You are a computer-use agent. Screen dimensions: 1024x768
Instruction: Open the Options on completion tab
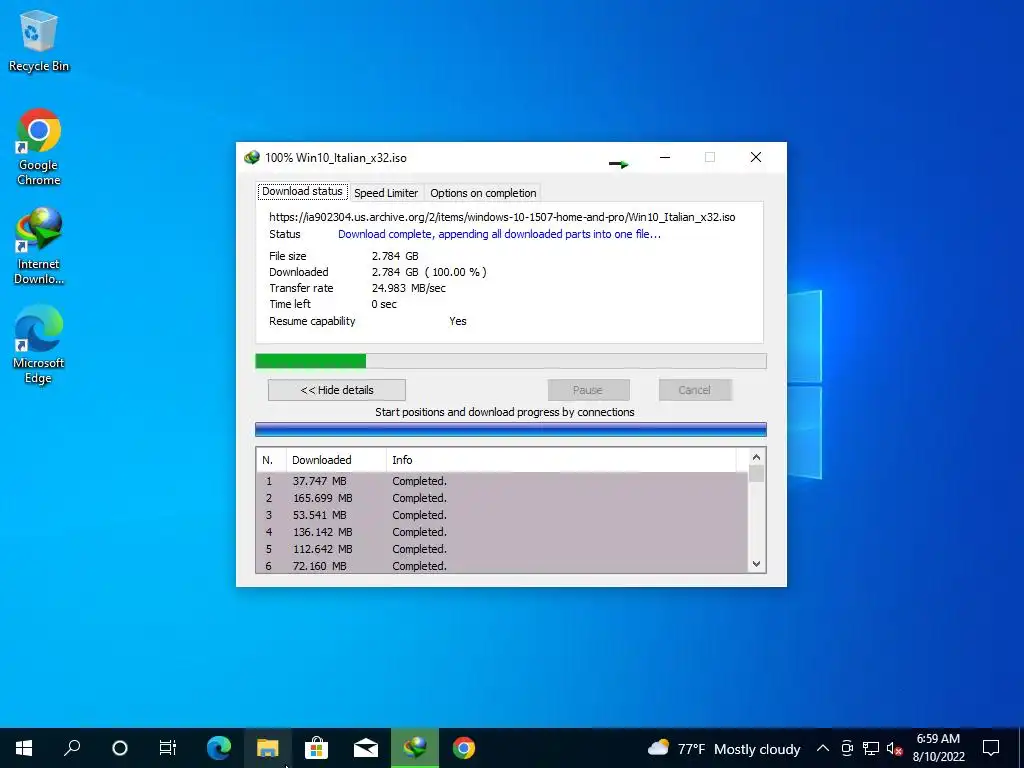(x=483, y=193)
